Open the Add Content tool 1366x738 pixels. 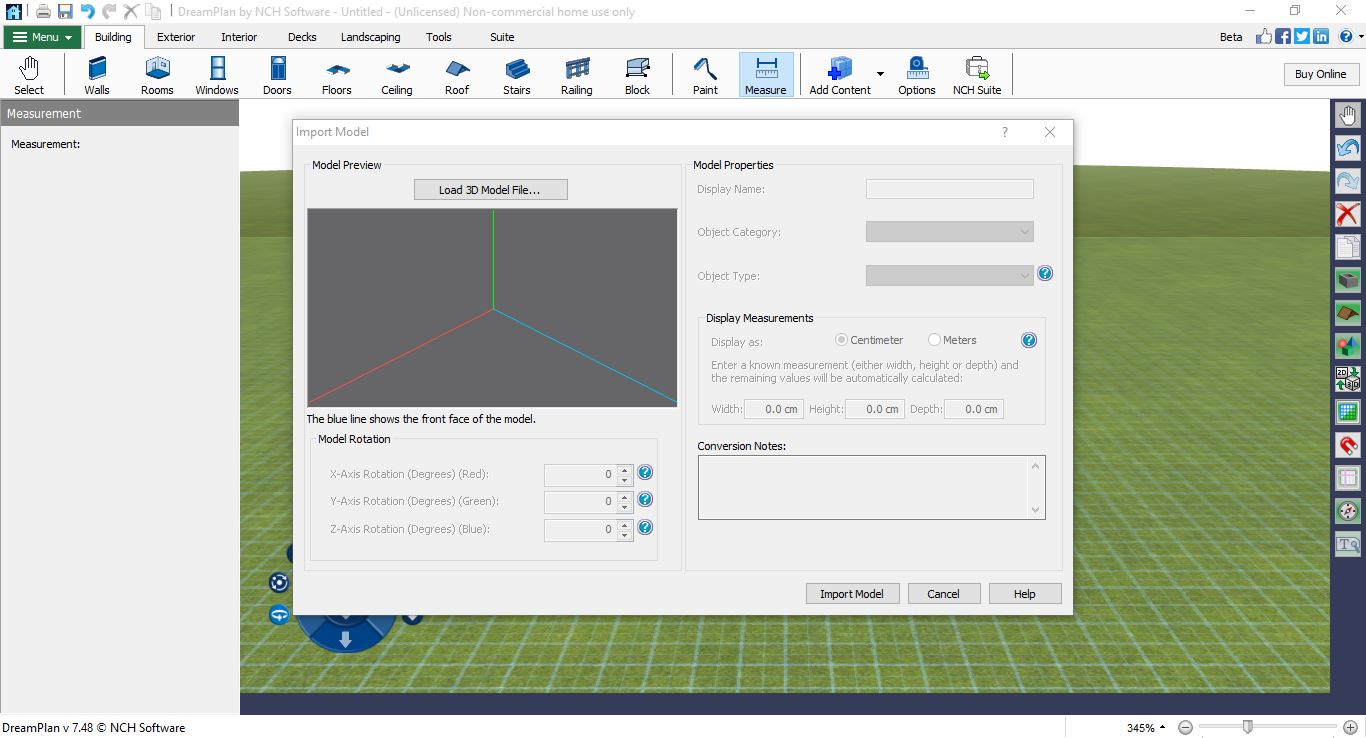tap(840, 76)
